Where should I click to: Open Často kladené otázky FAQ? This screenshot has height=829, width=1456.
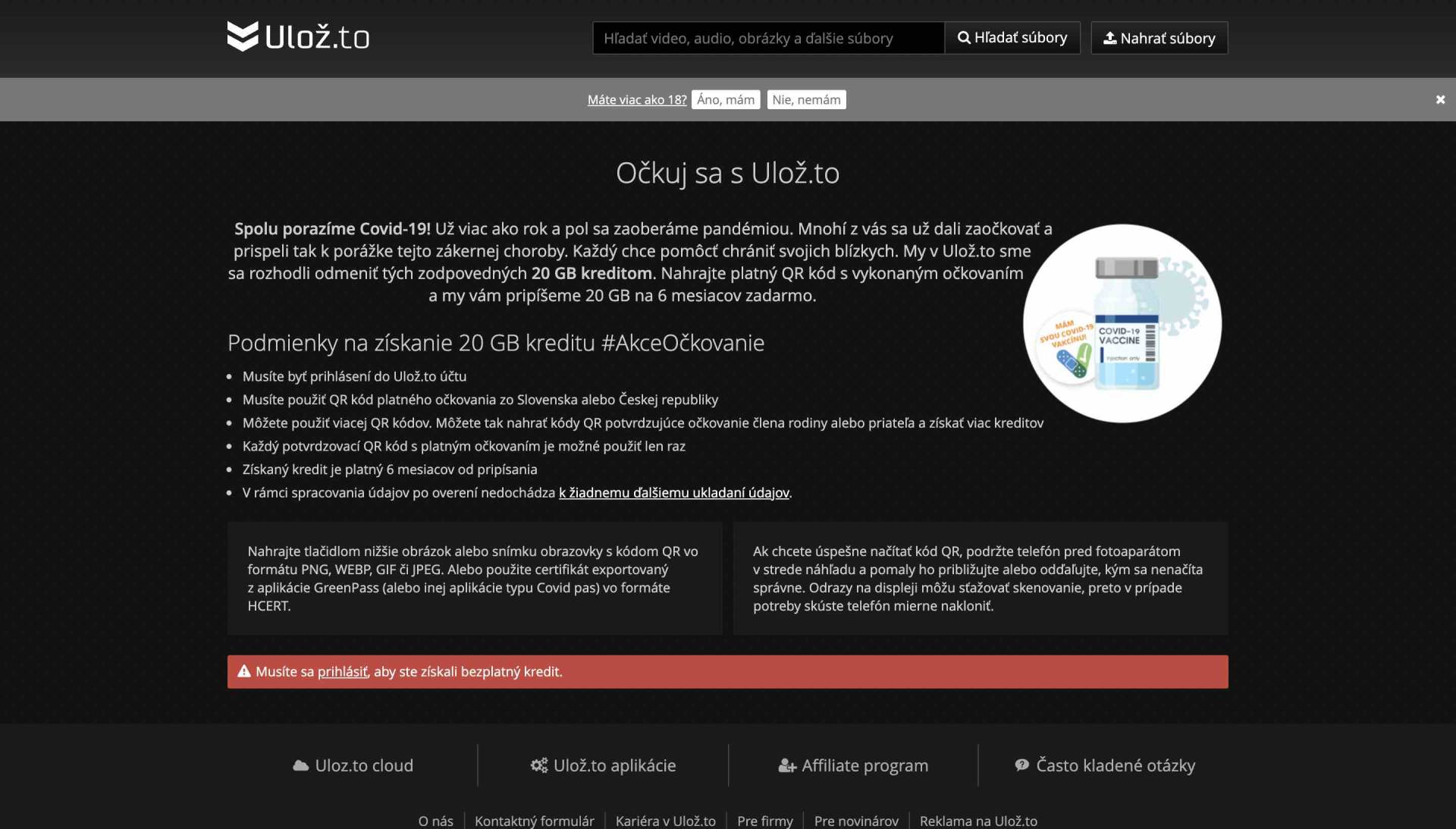tap(1105, 765)
